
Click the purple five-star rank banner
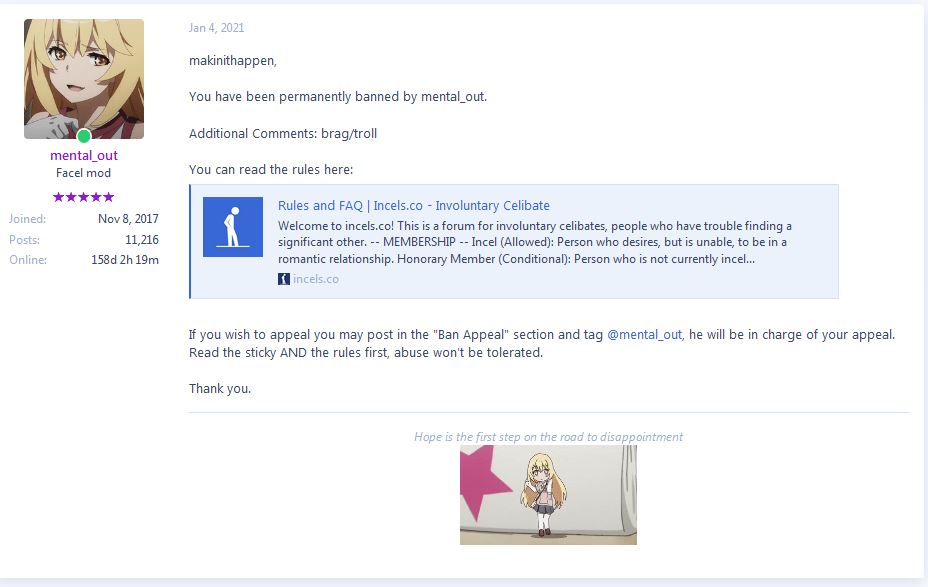coord(83,196)
